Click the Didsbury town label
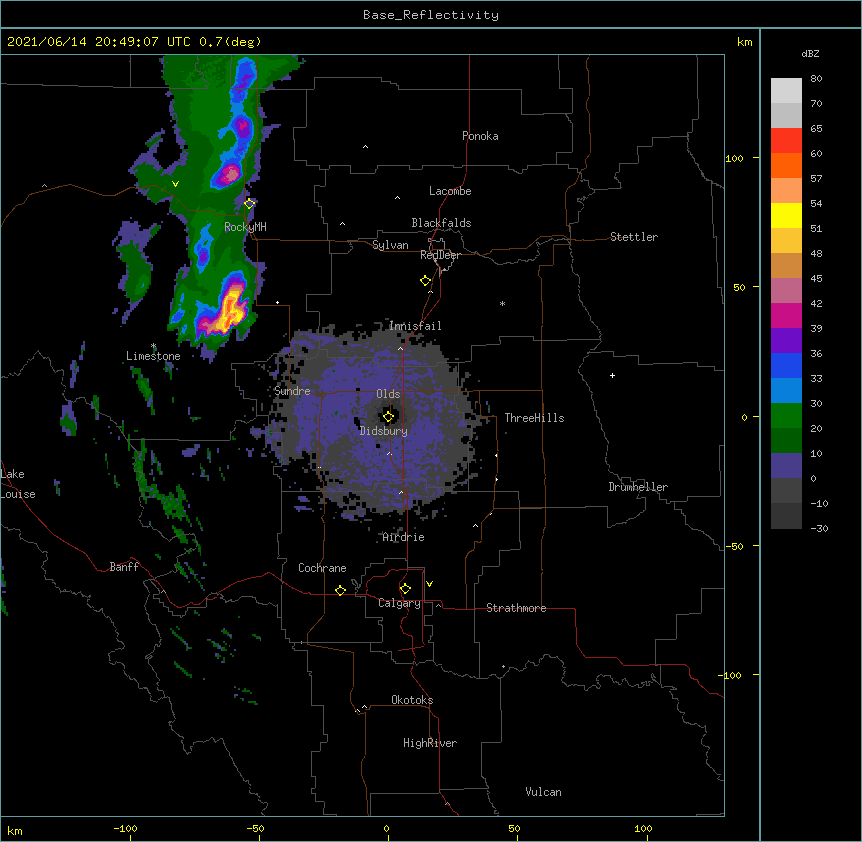The image size is (862, 842). pyautogui.click(x=384, y=431)
